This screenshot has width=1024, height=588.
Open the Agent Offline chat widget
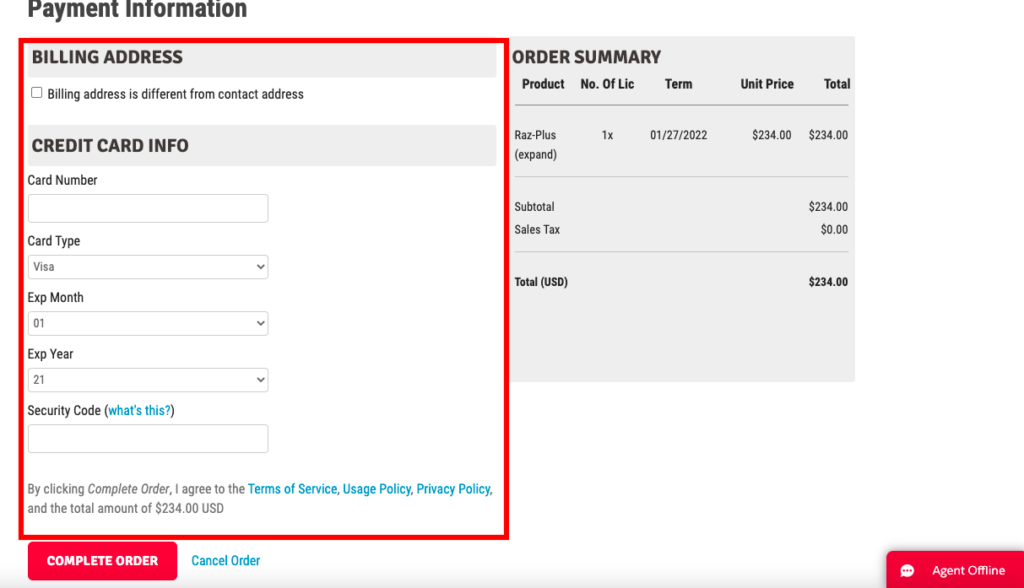click(955, 570)
